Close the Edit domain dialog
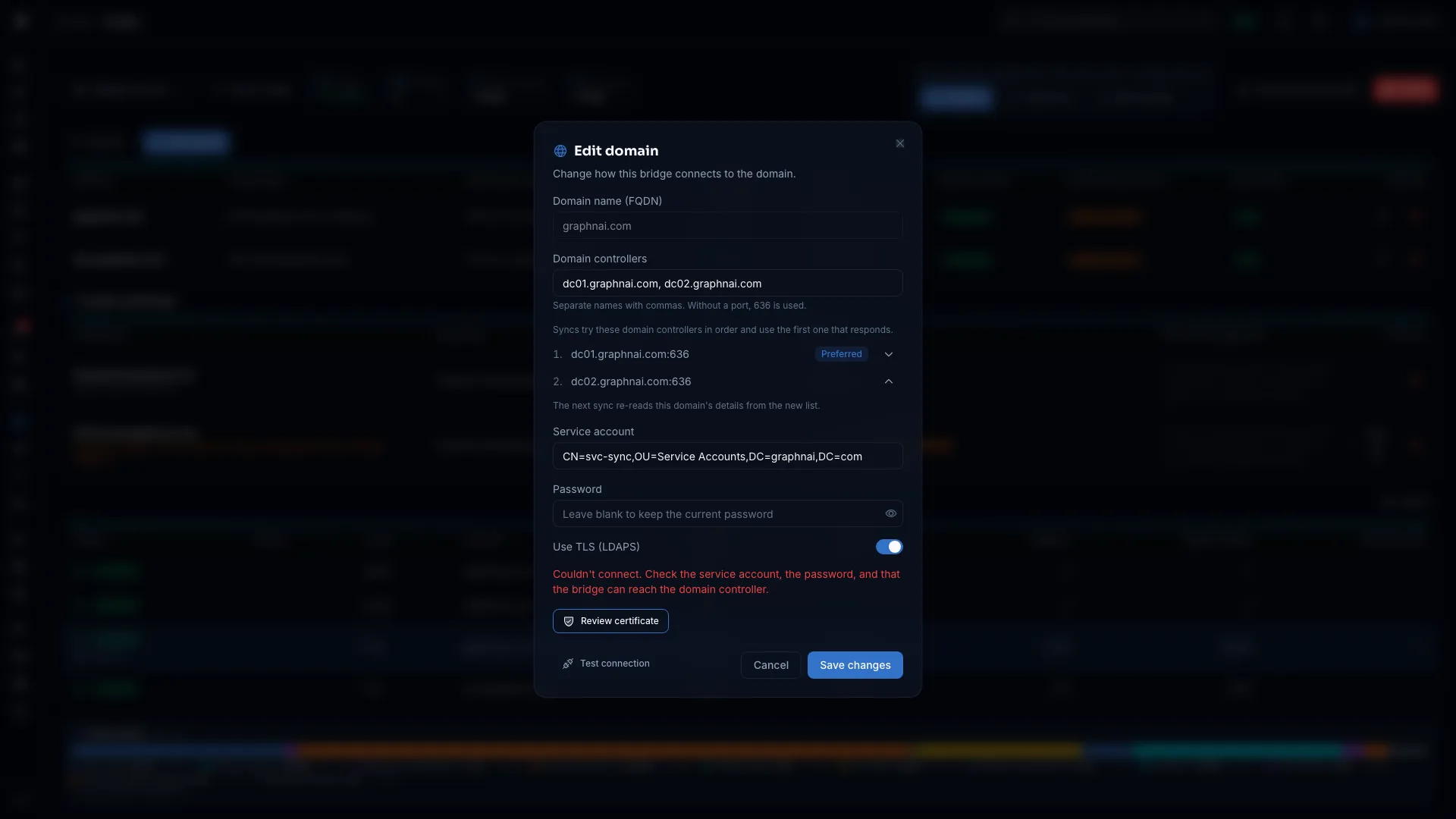The height and width of the screenshot is (819, 1456). tap(899, 143)
